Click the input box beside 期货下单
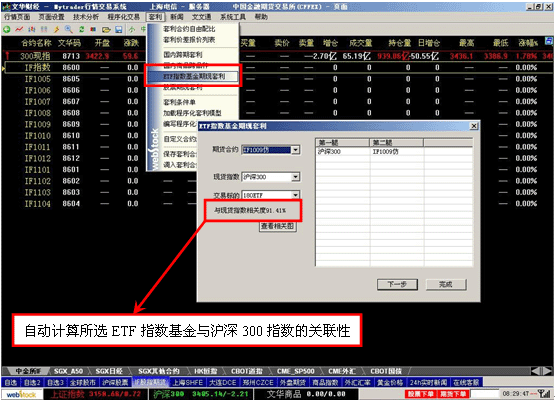The image size is (555, 400). tap(484, 394)
